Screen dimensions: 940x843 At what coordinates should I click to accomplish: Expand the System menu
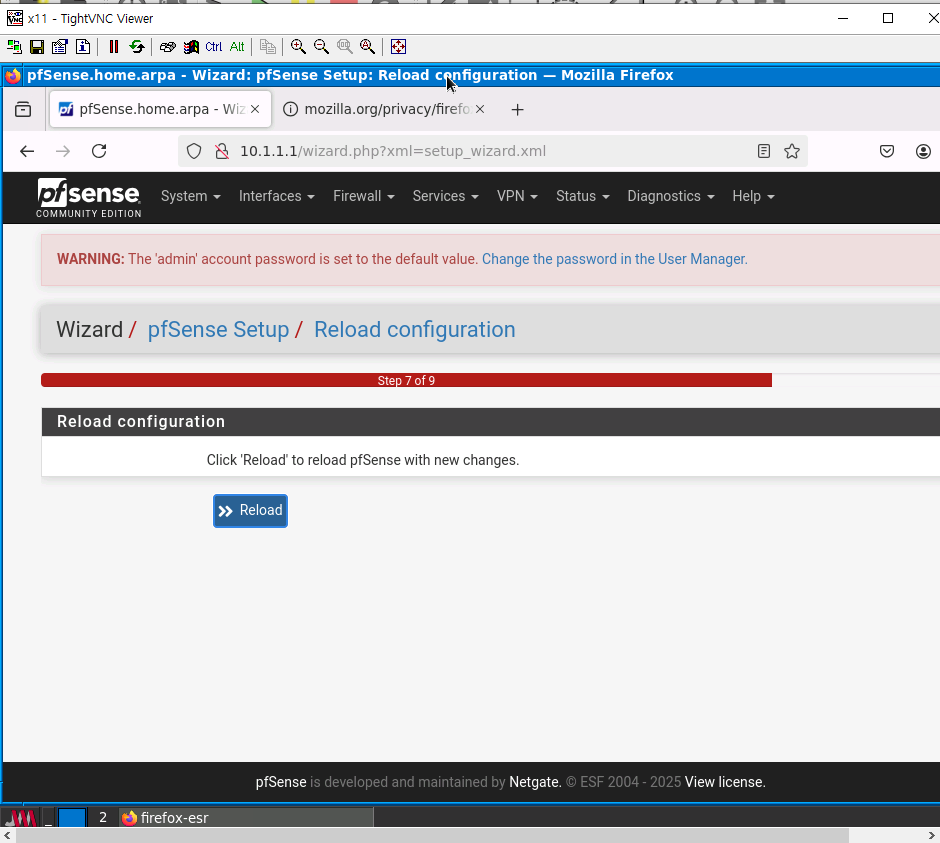pyautogui.click(x=191, y=196)
